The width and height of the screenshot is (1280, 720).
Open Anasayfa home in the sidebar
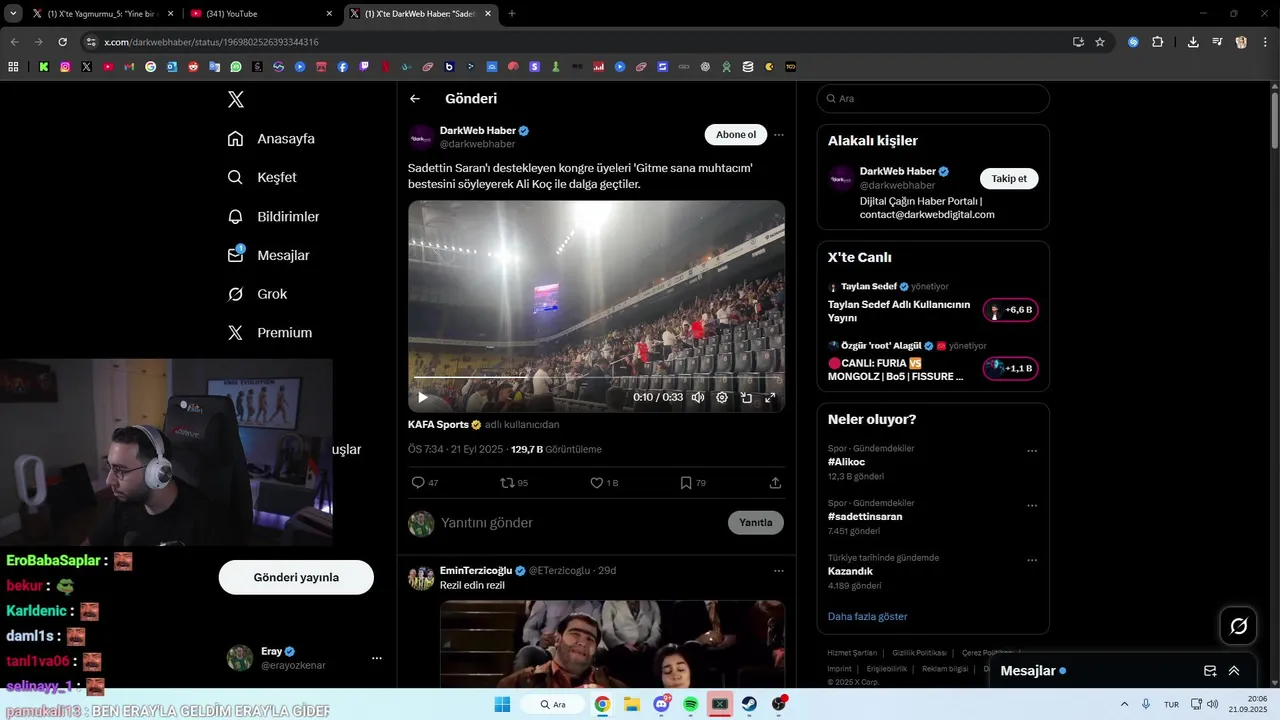271,138
